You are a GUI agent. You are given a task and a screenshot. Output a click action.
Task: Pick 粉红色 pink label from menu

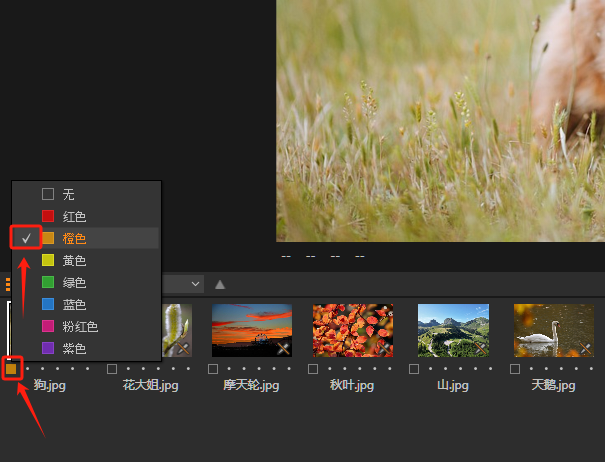pos(86,327)
